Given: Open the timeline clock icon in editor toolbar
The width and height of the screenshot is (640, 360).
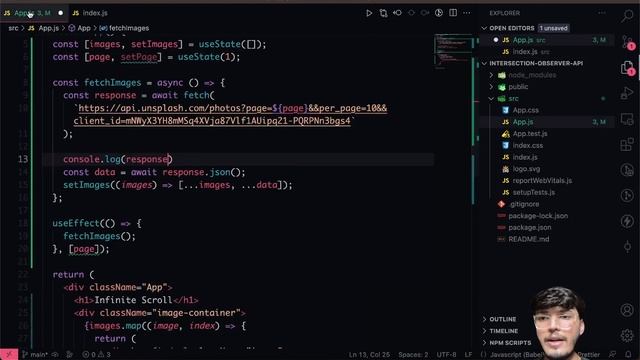Looking at the screenshot, I should tap(439, 13).
